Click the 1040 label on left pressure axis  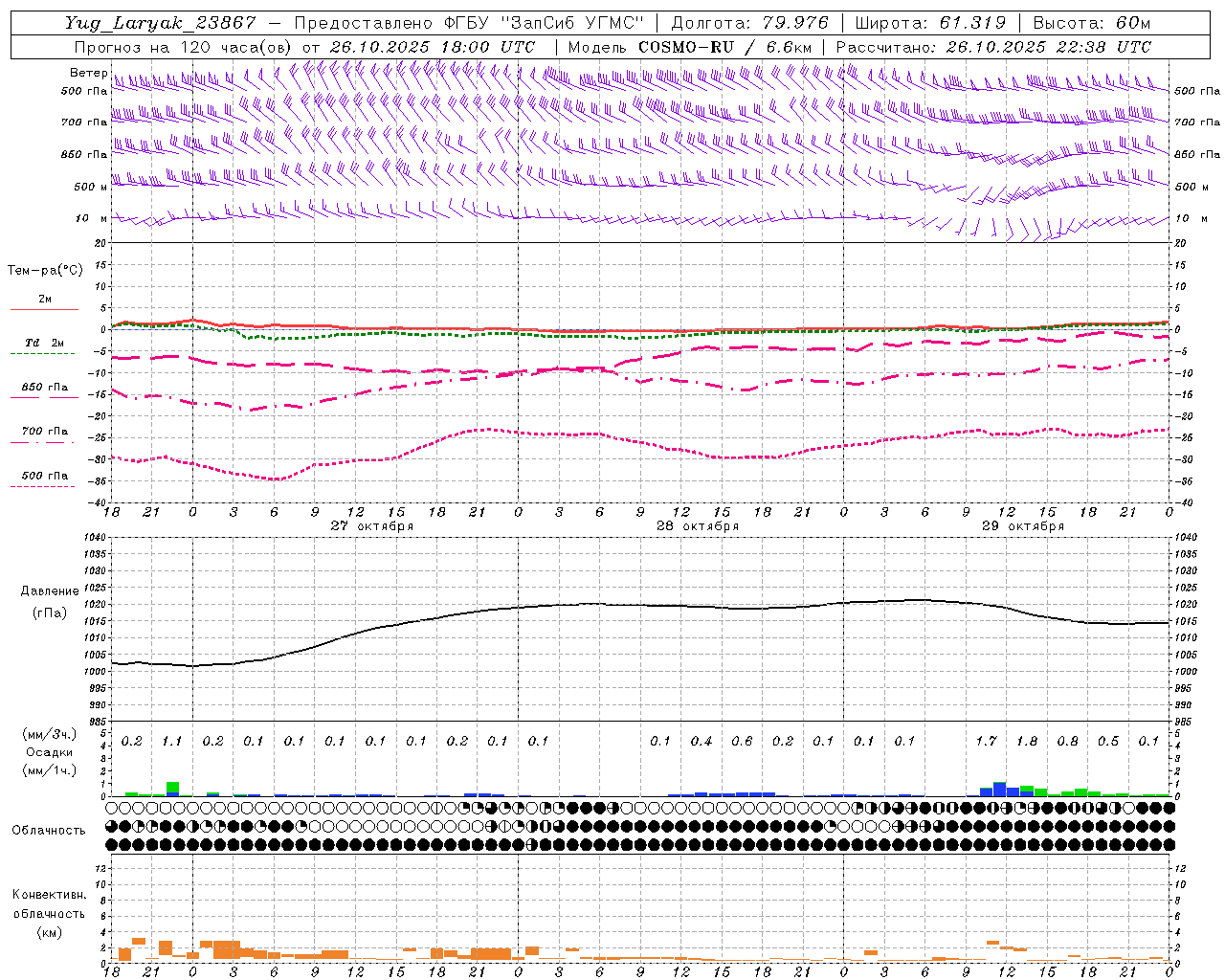coord(96,538)
